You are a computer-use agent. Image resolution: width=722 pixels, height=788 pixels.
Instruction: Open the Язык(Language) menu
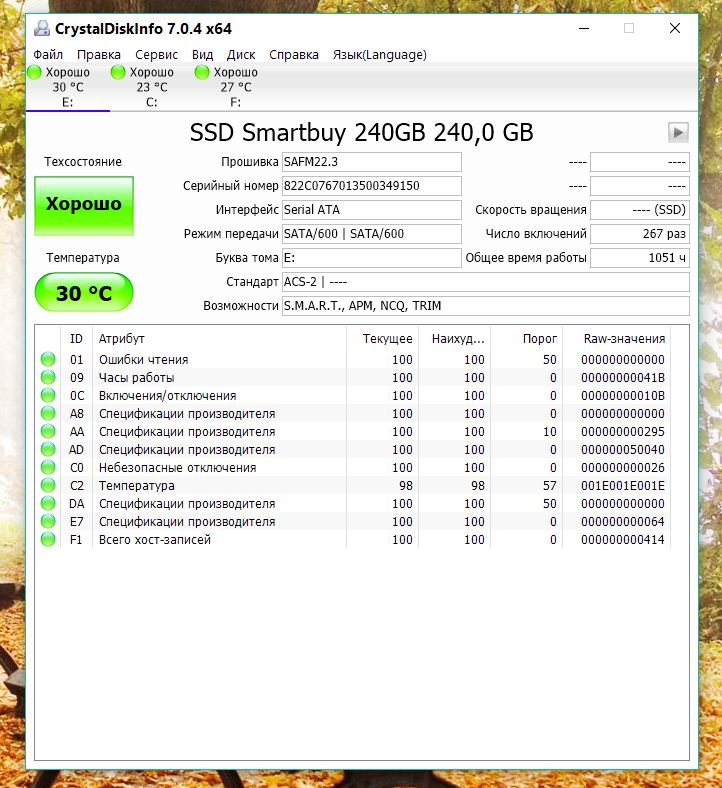click(379, 54)
